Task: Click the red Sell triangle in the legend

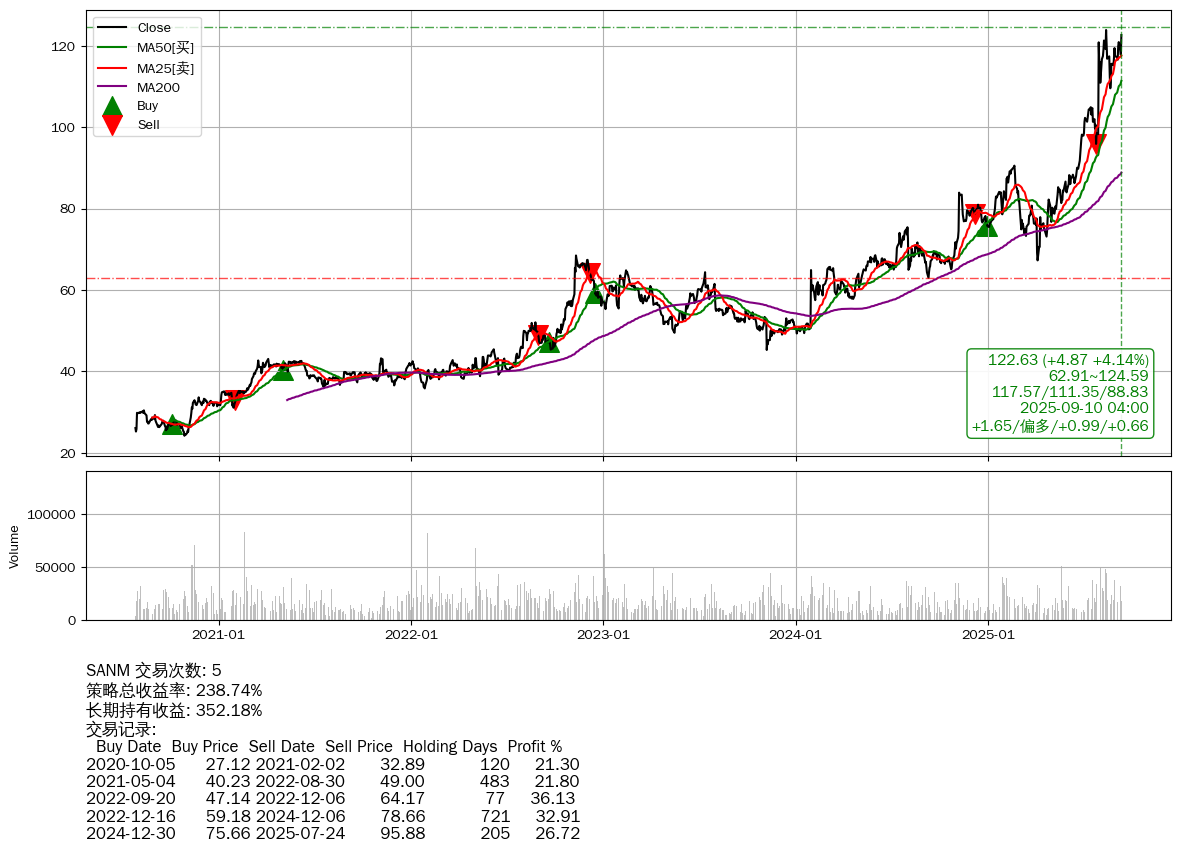Action: [113, 125]
